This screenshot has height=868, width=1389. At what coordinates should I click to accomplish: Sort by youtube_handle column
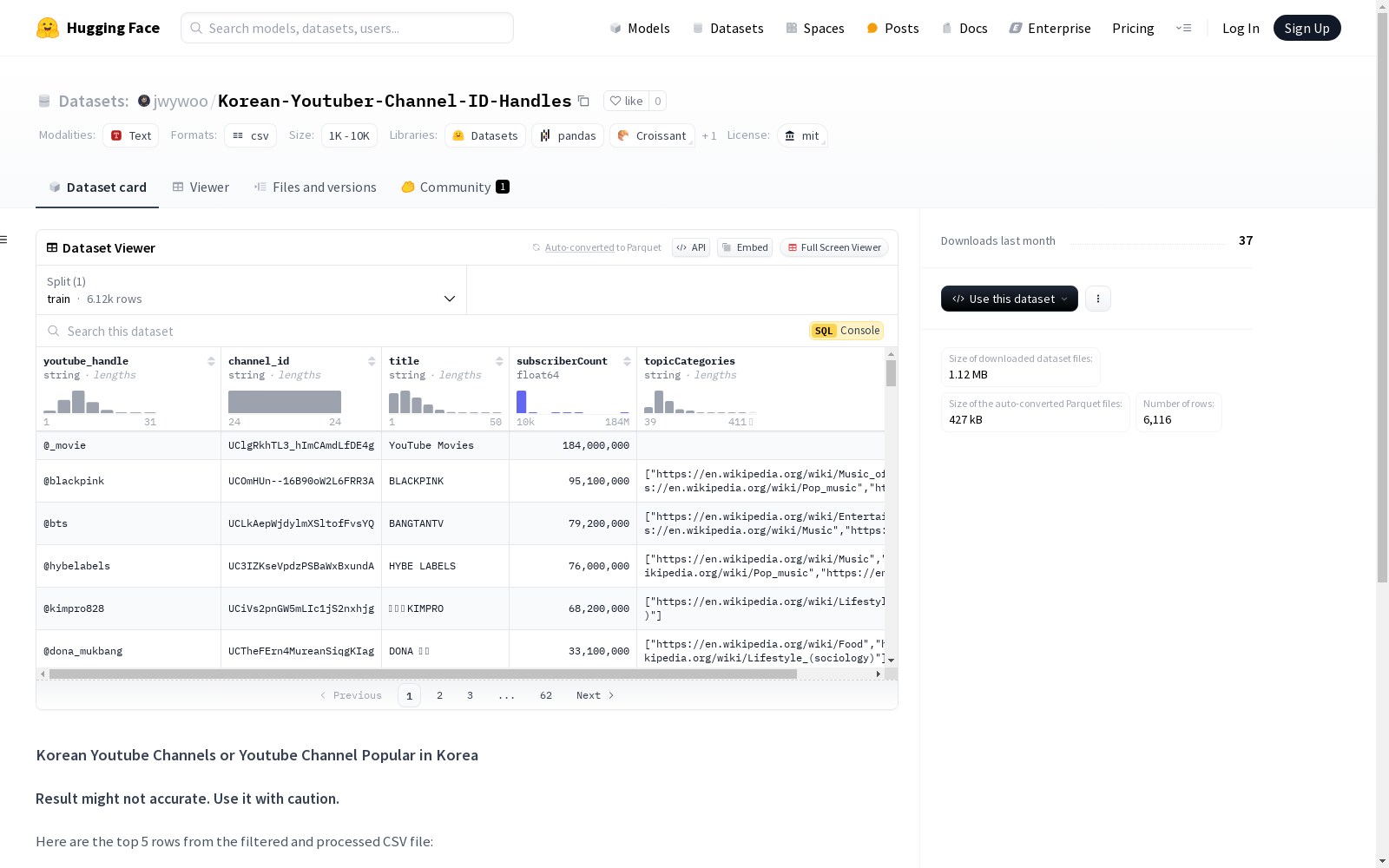click(x=211, y=361)
